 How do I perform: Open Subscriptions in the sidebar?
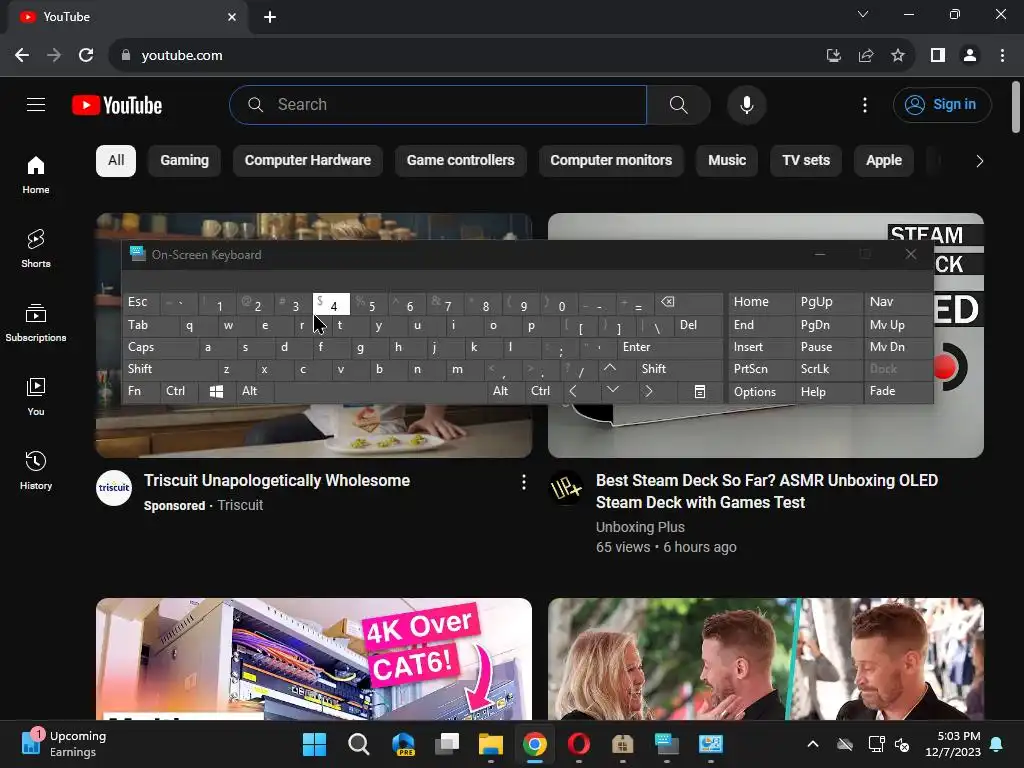click(36, 323)
